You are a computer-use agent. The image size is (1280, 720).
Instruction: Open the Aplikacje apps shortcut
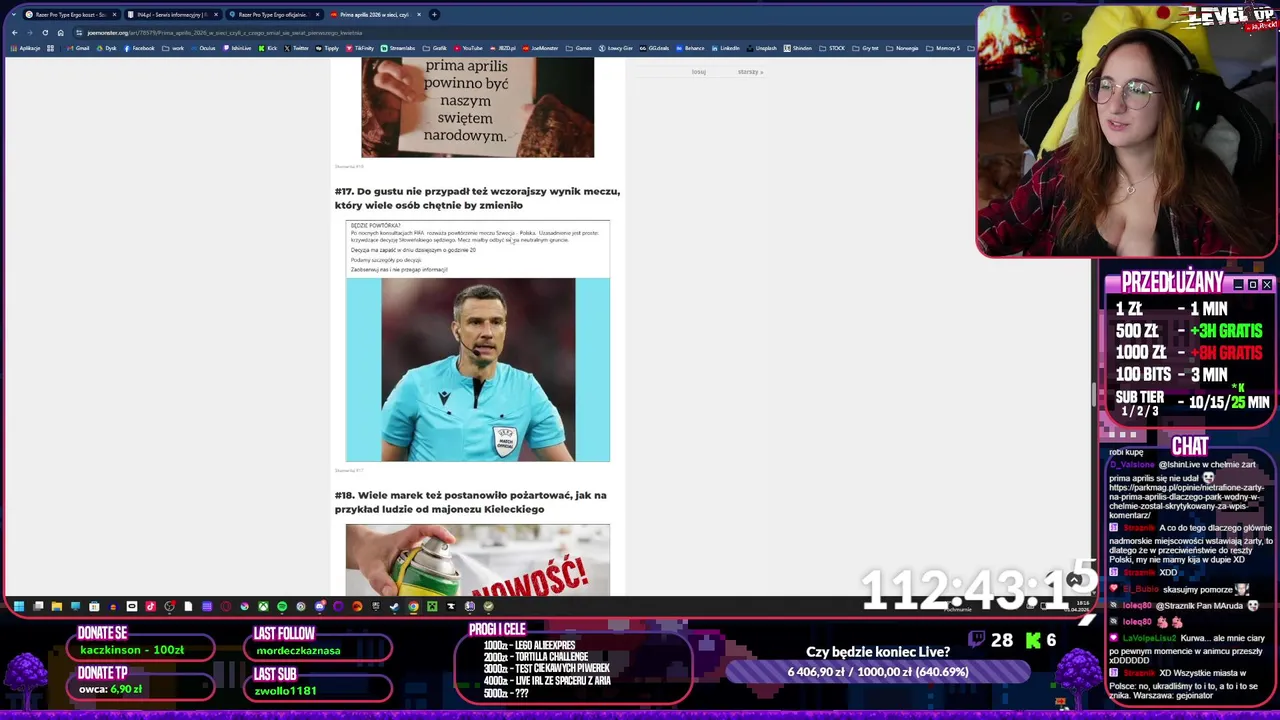tap(25, 48)
